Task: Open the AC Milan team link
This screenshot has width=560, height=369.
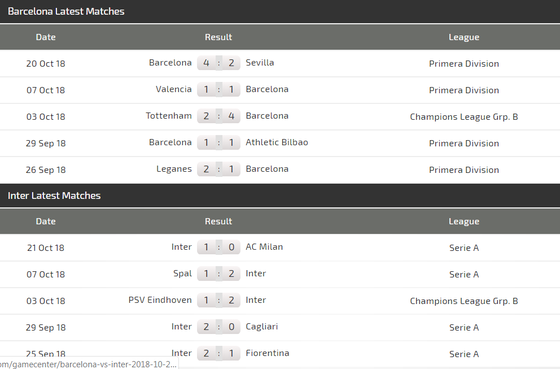Action: pyautogui.click(x=264, y=247)
